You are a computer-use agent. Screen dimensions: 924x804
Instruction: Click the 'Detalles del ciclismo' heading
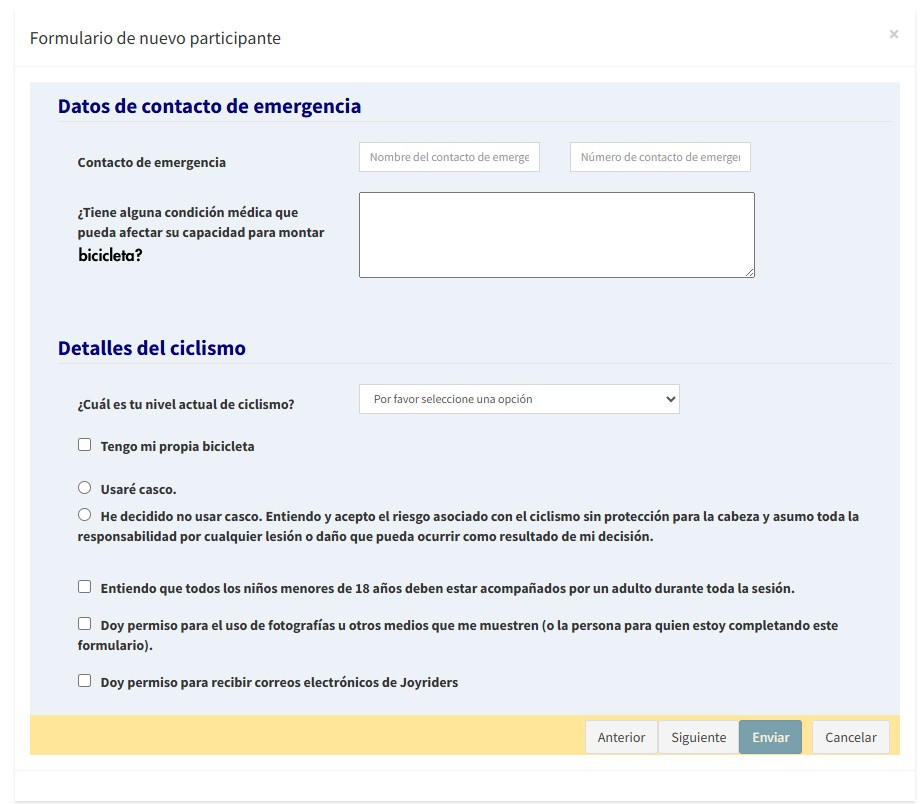(x=151, y=348)
